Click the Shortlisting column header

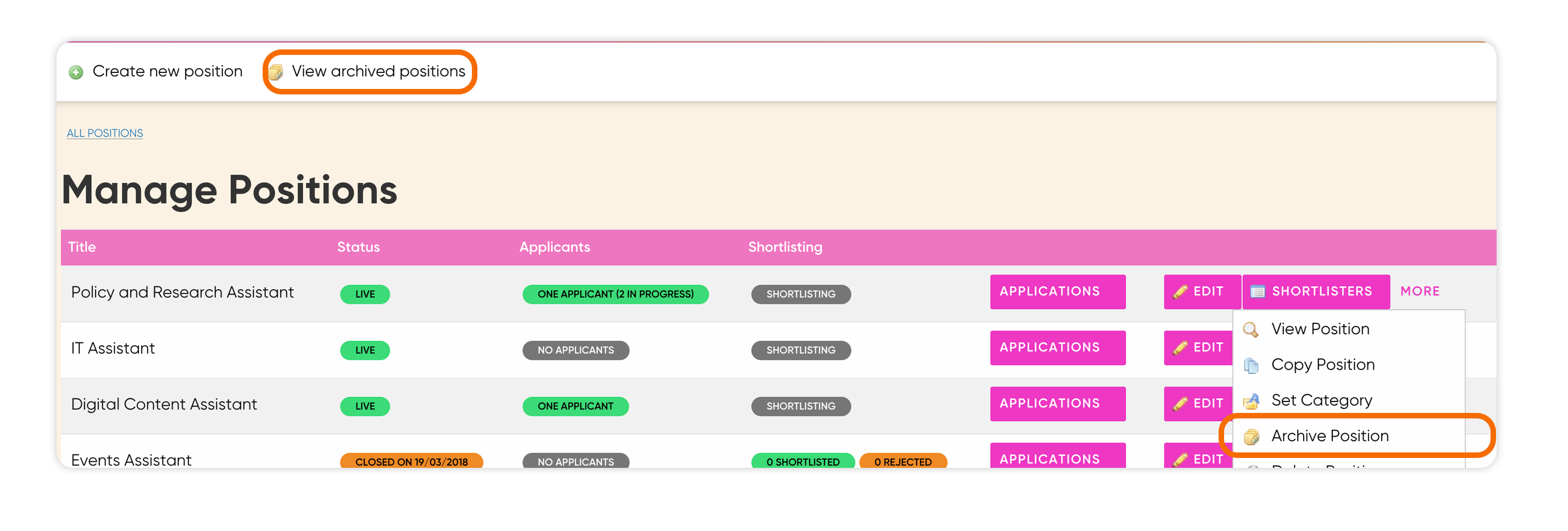785,247
